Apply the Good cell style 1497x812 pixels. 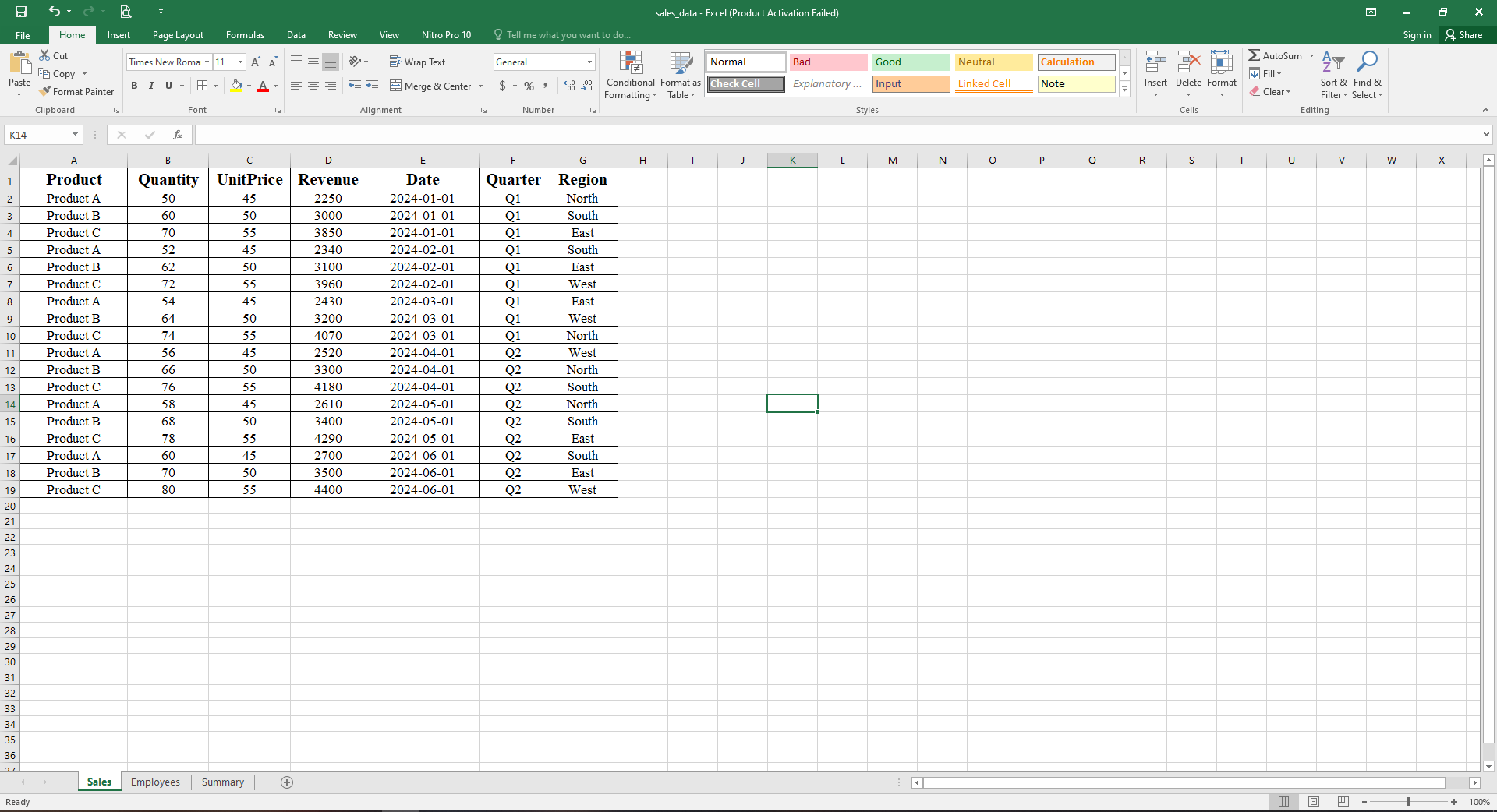(x=910, y=62)
